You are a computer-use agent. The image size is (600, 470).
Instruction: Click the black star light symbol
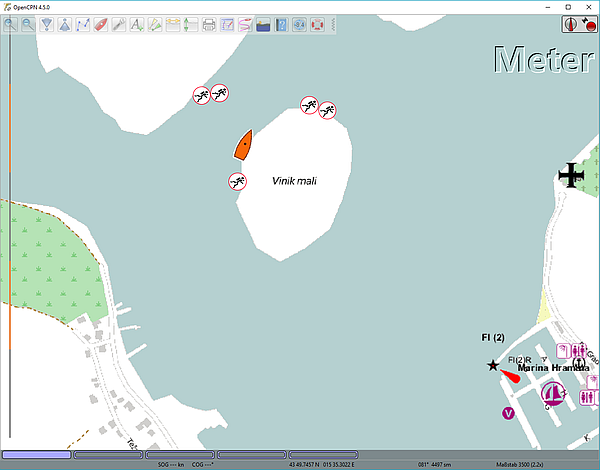pos(493,365)
